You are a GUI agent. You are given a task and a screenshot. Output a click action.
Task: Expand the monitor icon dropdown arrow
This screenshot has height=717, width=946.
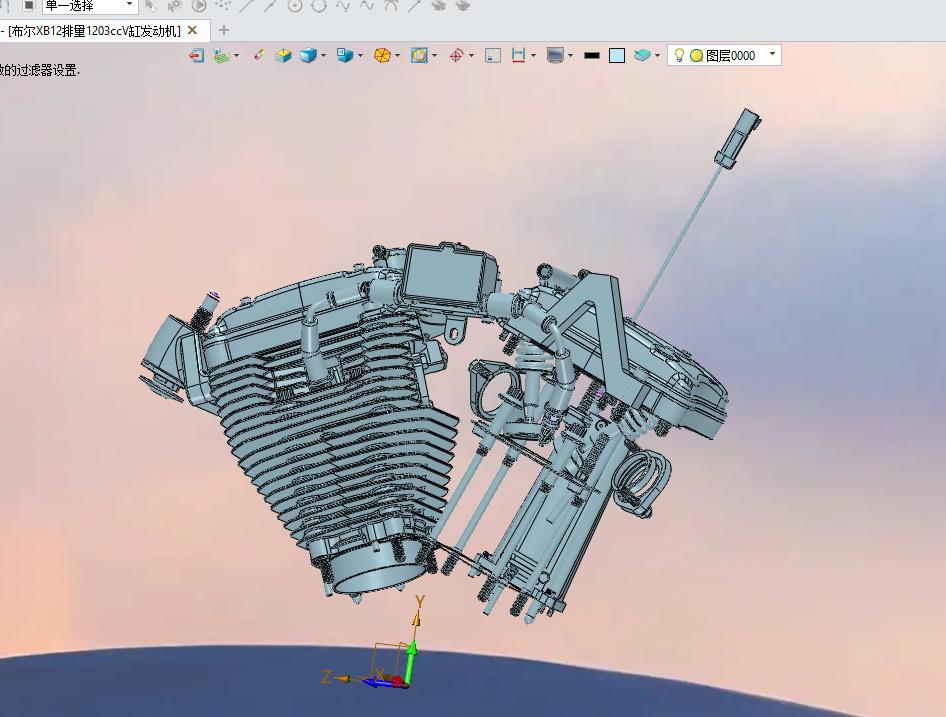point(570,56)
